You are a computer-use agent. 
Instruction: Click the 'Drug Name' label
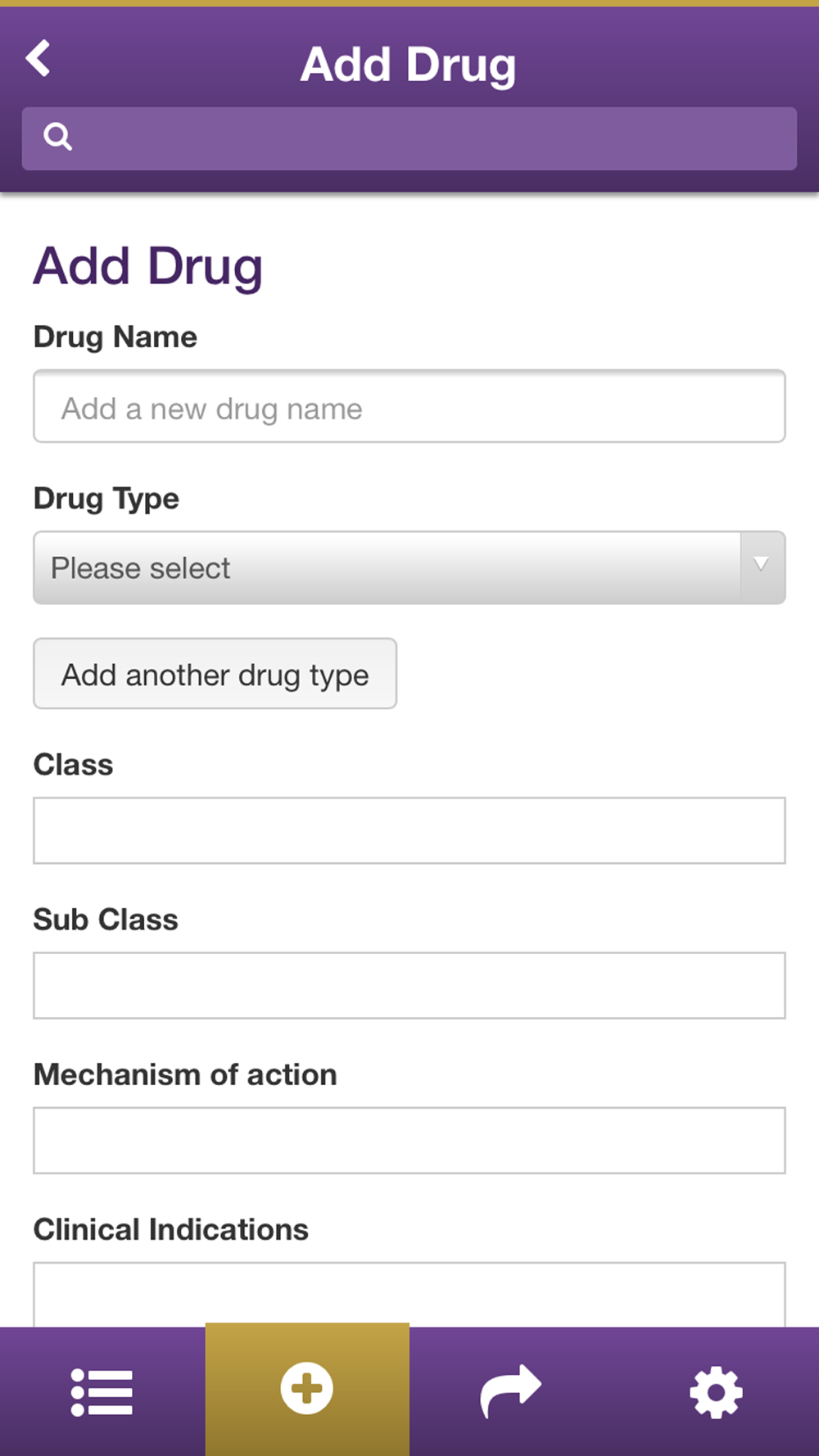pyautogui.click(x=115, y=337)
